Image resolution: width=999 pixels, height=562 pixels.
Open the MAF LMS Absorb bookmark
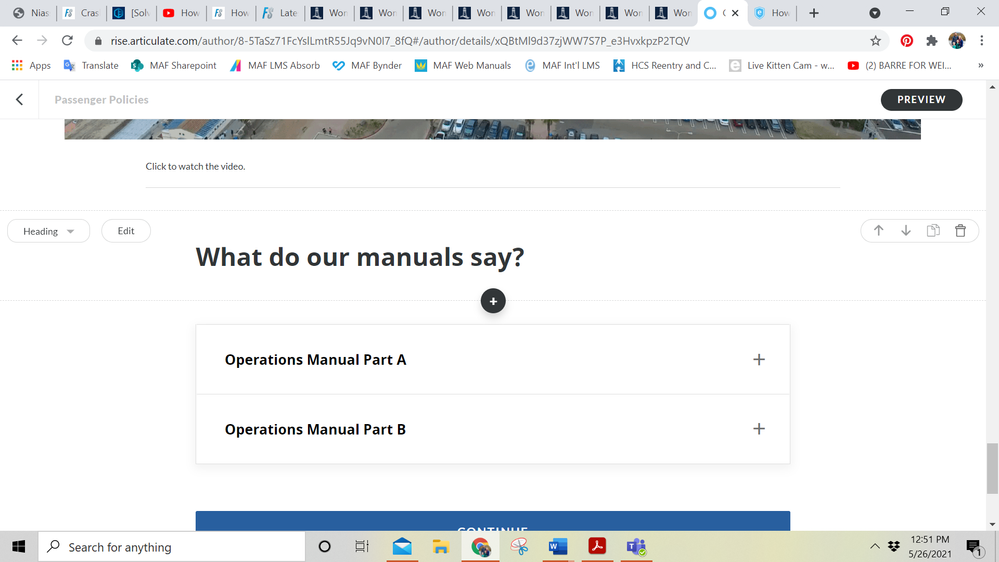click(x=275, y=65)
